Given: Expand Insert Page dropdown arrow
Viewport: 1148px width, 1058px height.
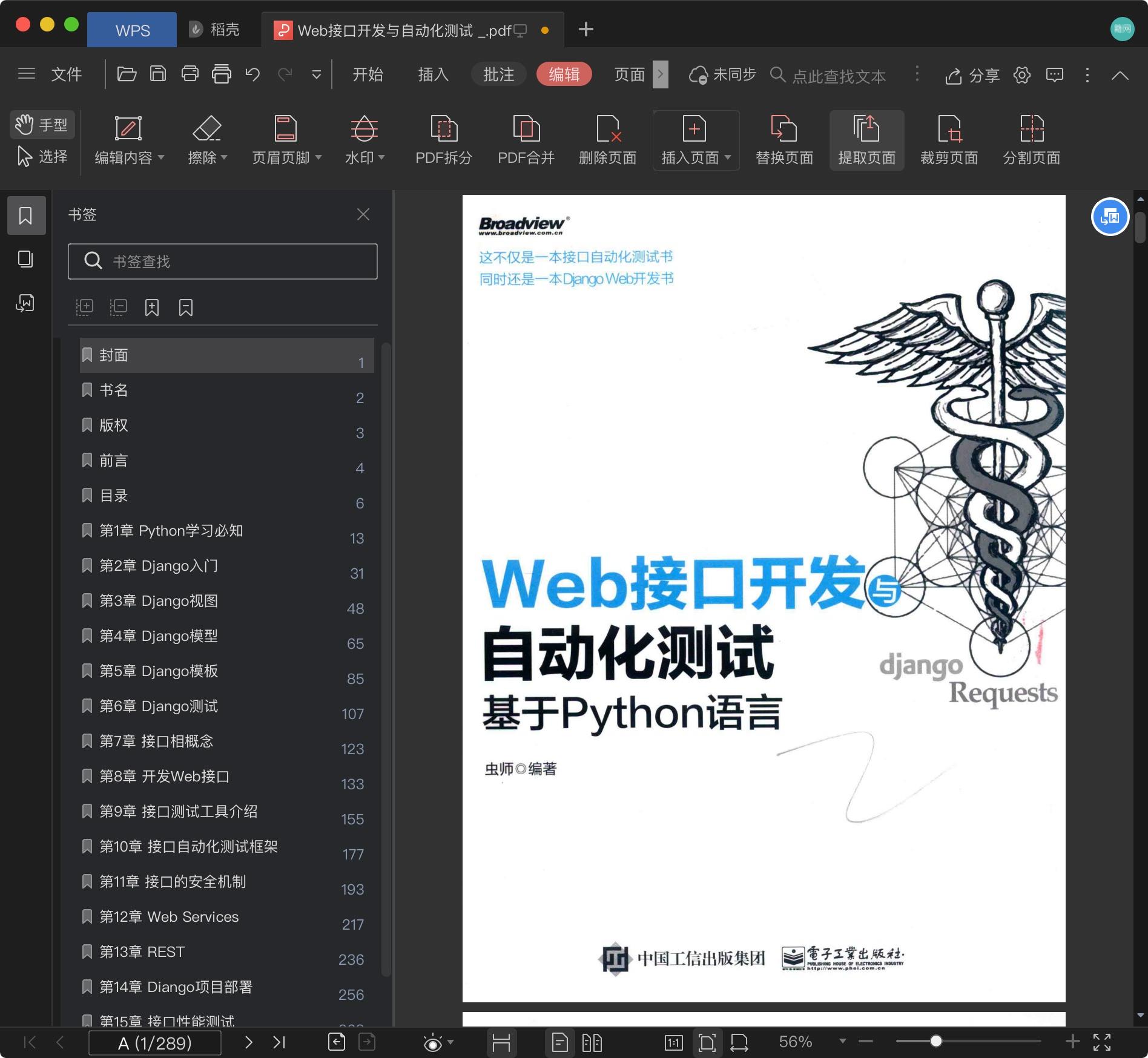Looking at the screenshot, I should [x=728, y=157].
